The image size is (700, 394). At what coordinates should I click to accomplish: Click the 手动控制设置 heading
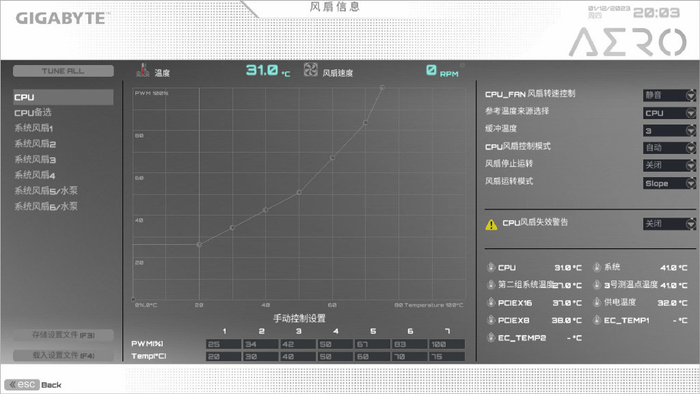(299, 318)
